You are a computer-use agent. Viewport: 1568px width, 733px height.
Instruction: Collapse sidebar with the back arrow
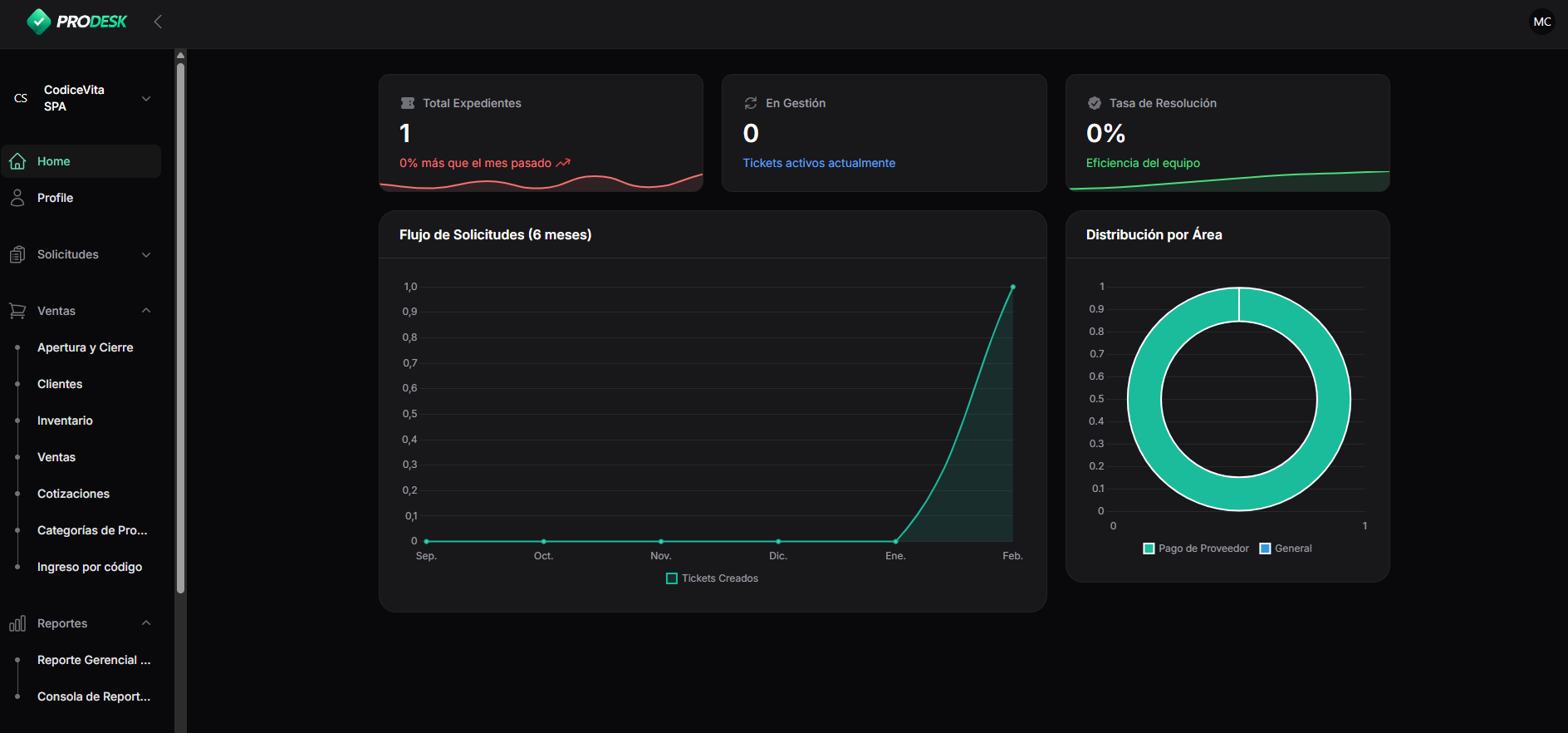click(158, 22)
